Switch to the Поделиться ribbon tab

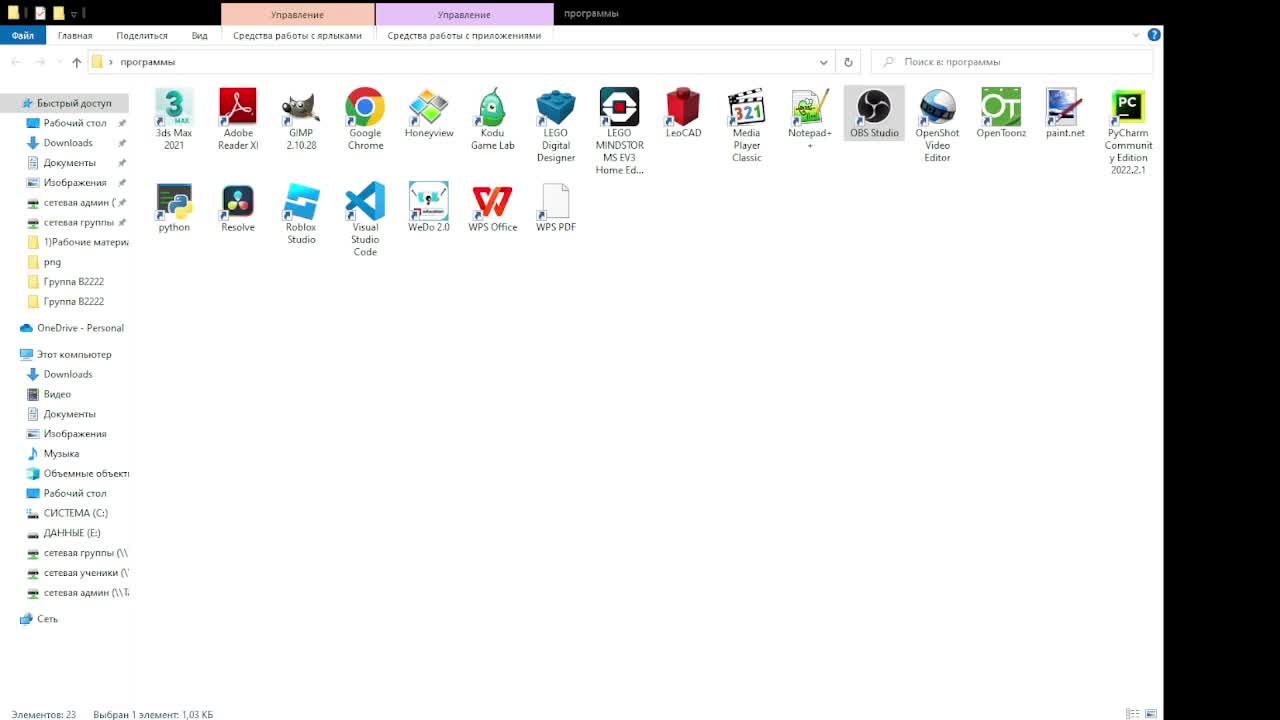(x=142, y=35)
